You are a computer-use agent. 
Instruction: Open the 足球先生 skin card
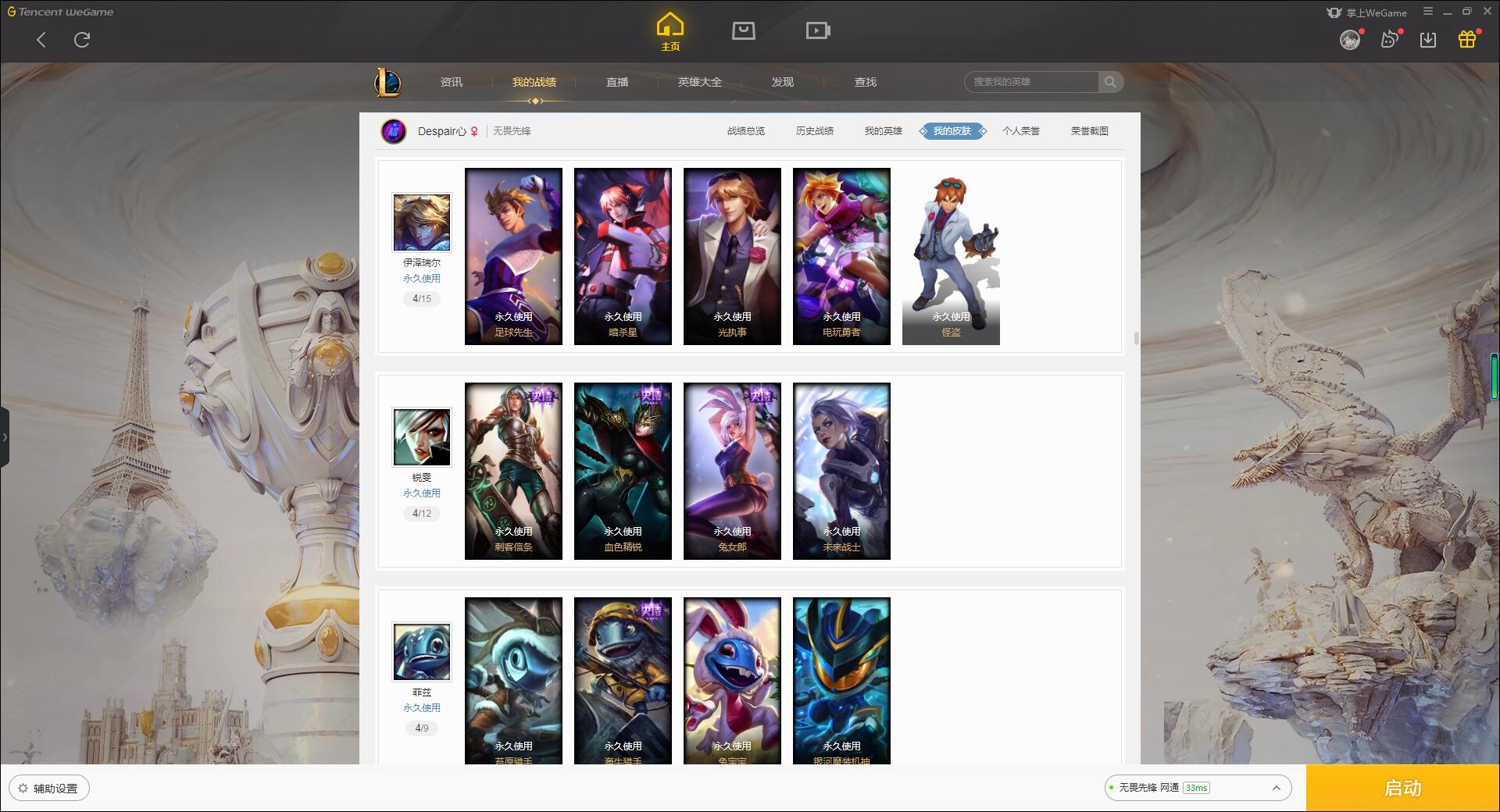(513, 256)
